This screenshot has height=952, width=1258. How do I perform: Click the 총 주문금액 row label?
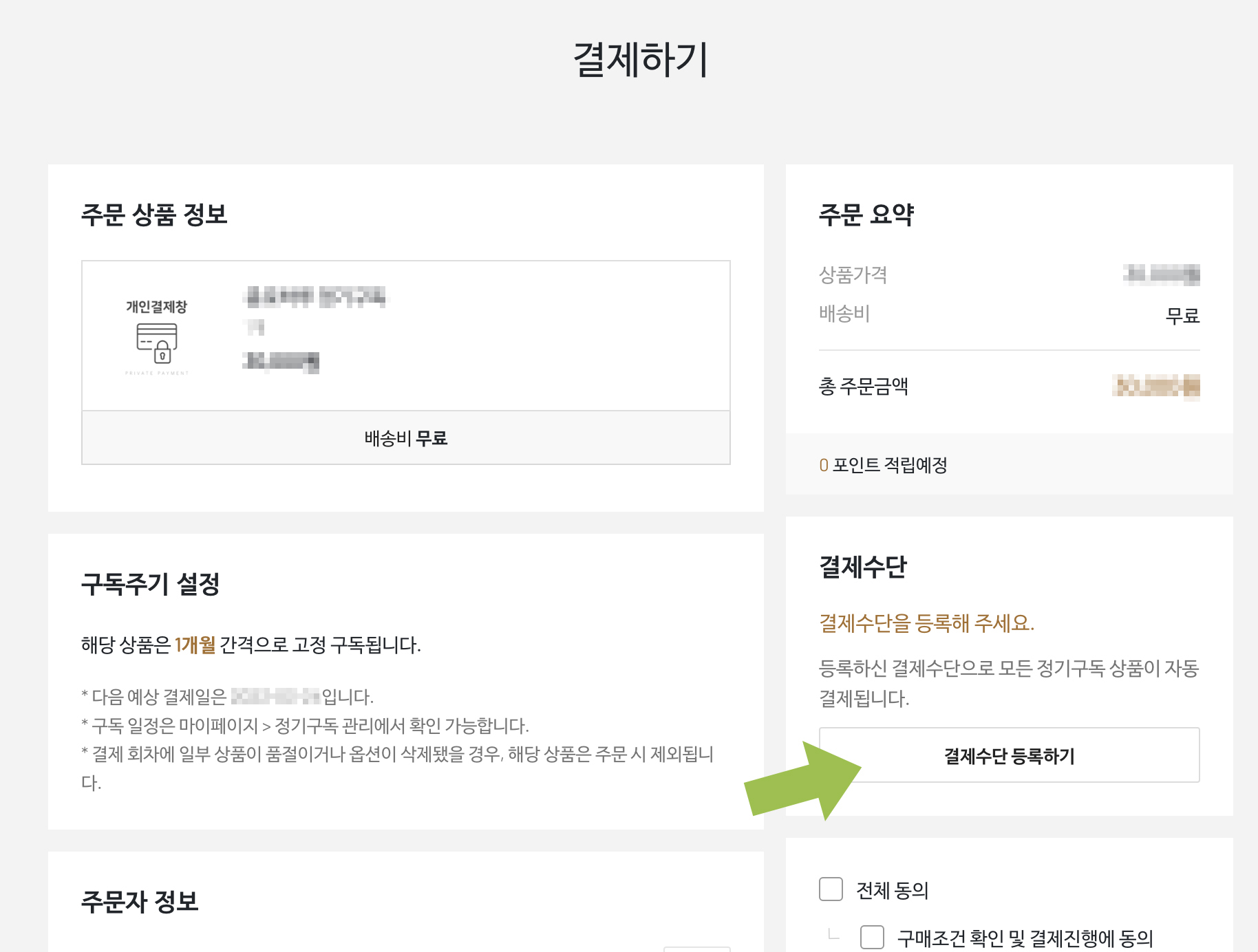click(x=863, y=387)
